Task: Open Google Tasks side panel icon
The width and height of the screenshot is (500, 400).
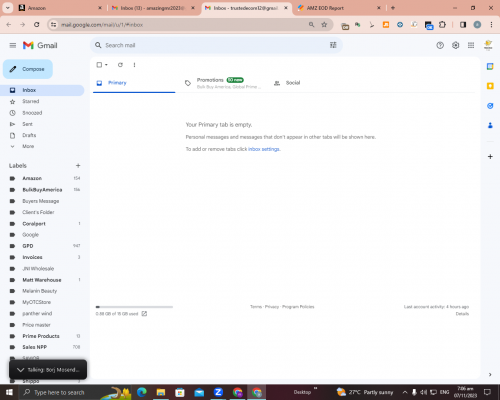Action: (x=490, y=106)
